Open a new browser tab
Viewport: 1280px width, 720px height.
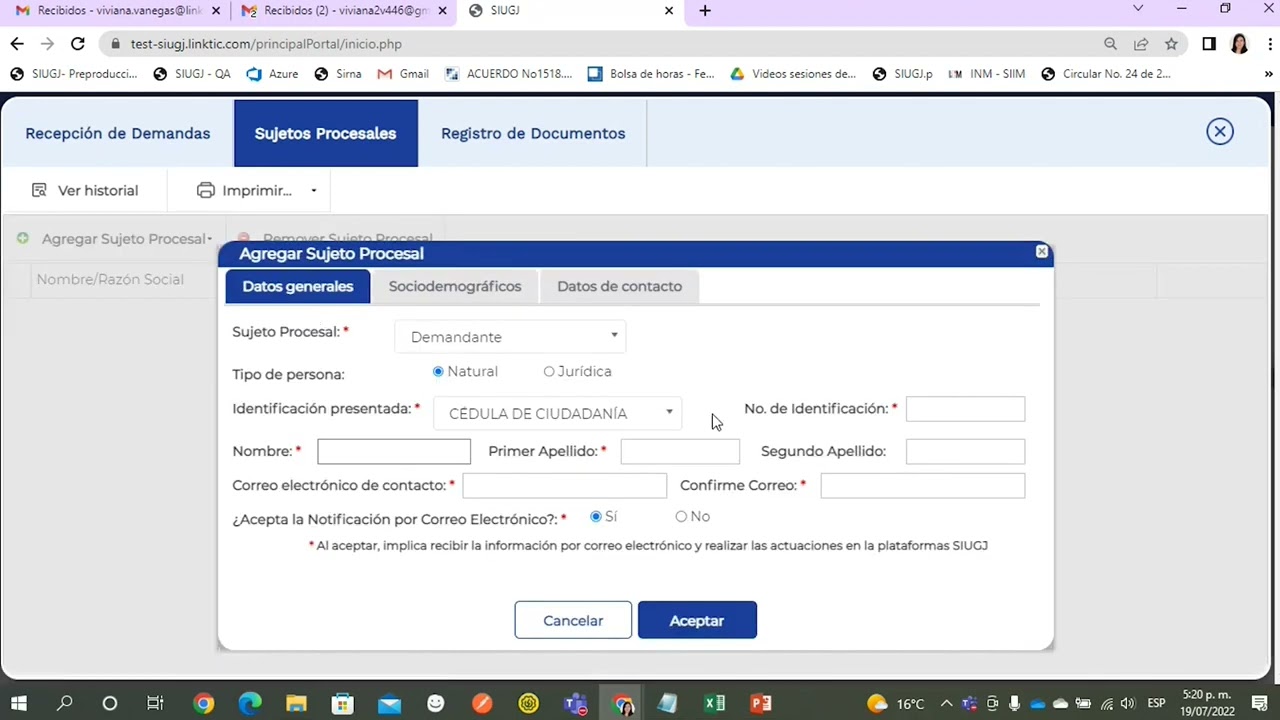pyautogui.click(x=705, y=11)
